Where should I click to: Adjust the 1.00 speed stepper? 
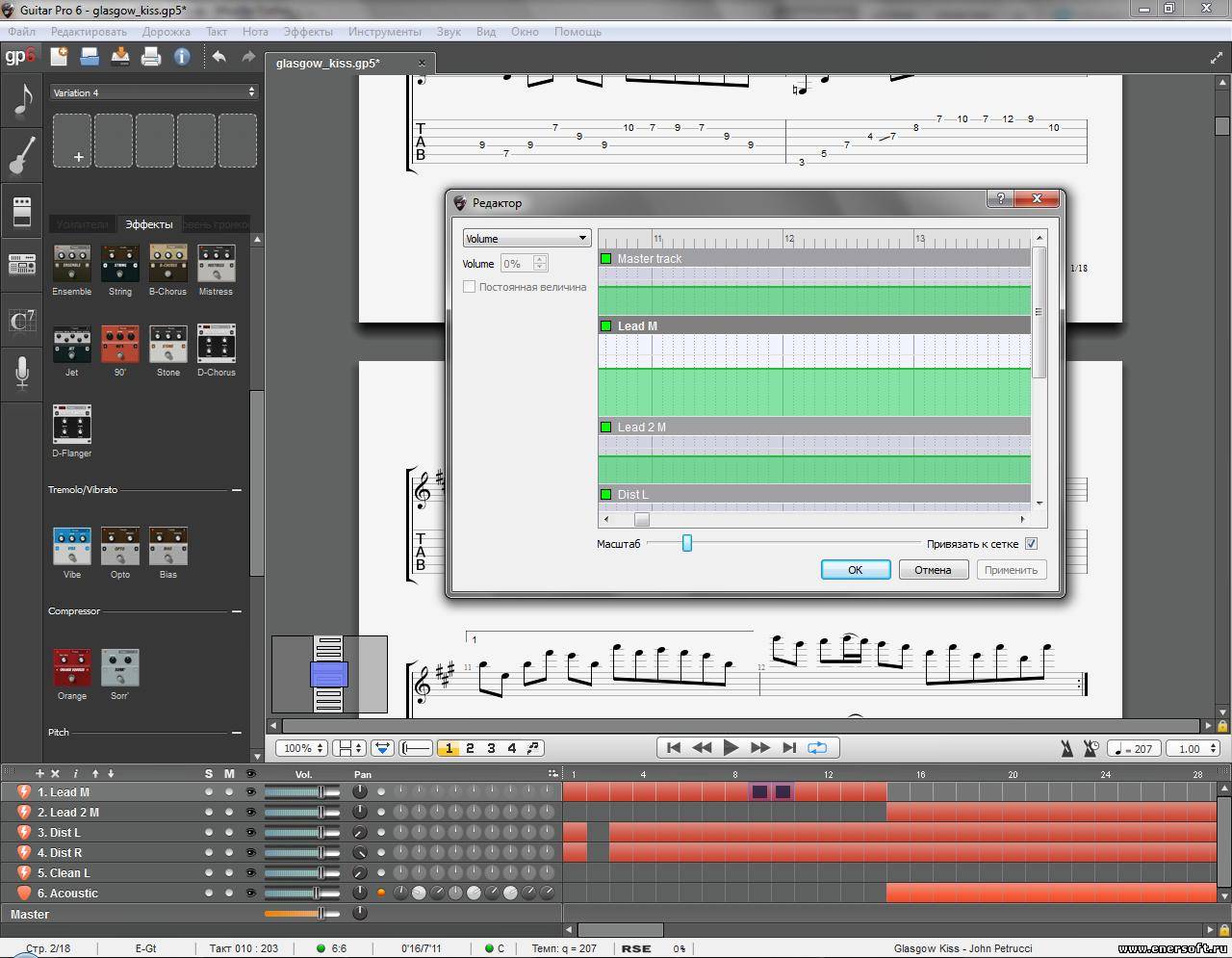click(x=1215, y=748)
